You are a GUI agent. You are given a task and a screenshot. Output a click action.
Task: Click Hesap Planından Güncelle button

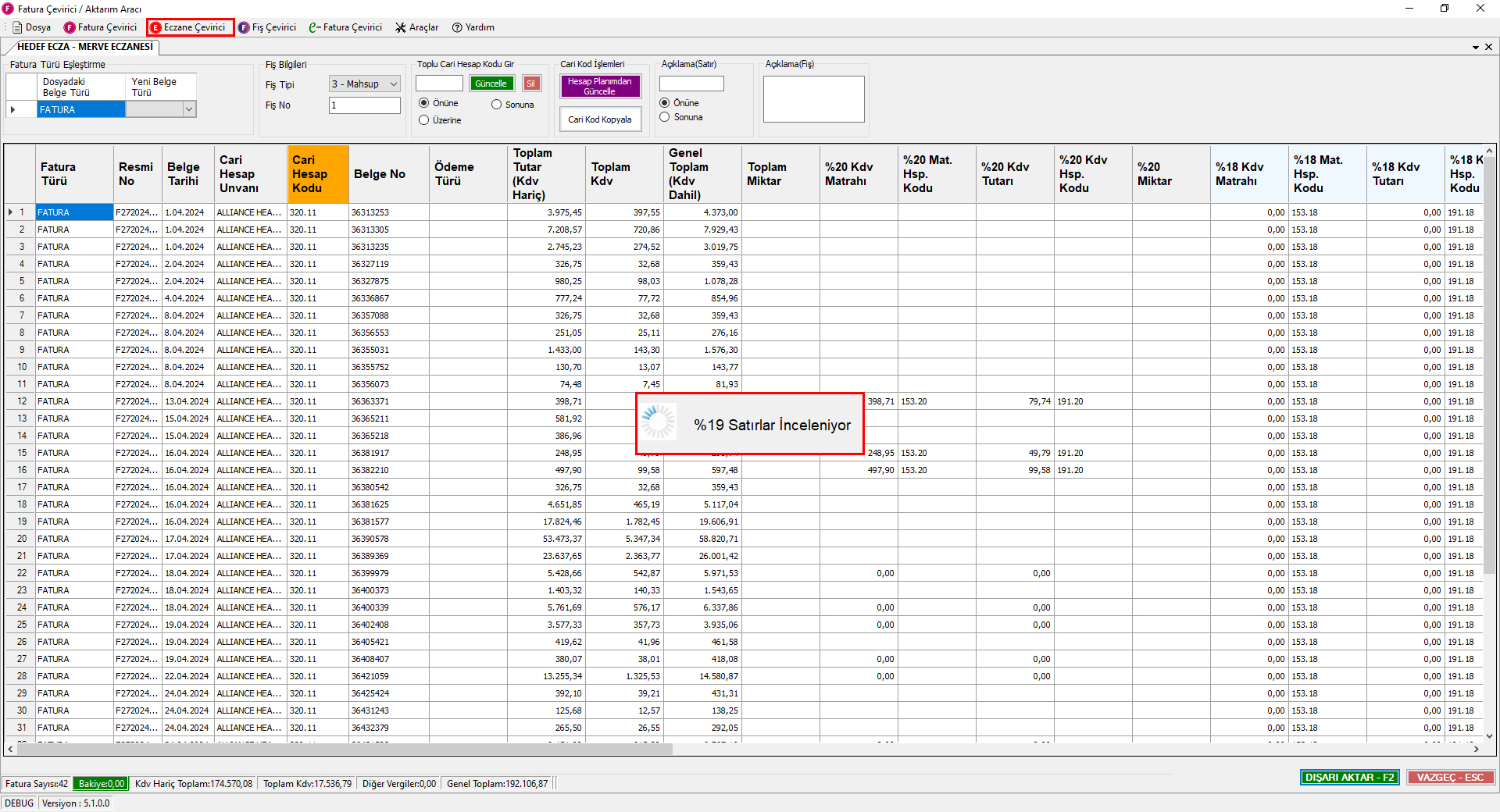tap(600, 86)
